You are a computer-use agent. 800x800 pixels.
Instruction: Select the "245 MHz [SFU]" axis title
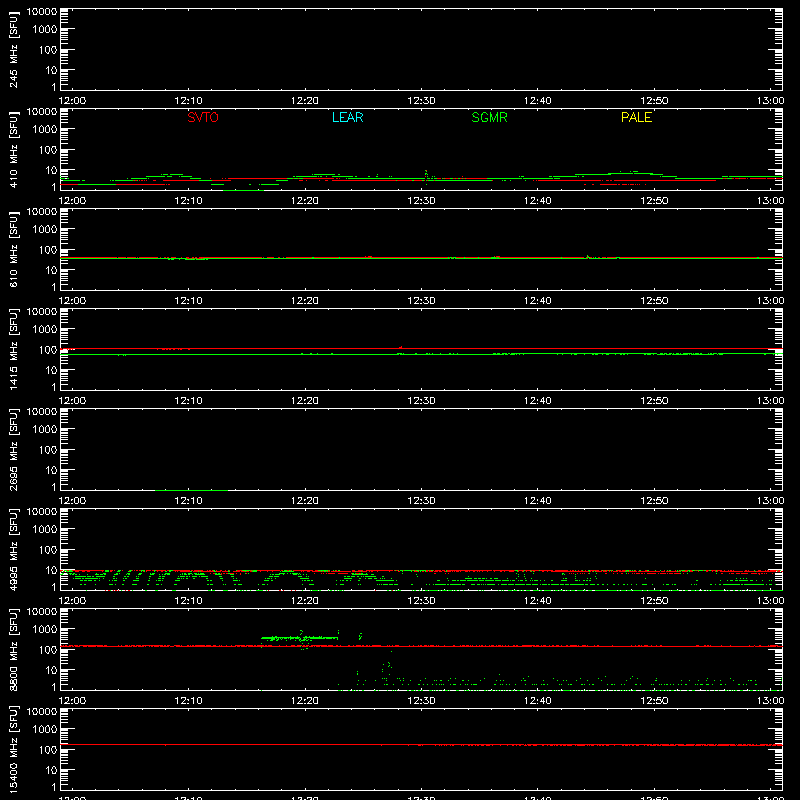pos(13,49)
